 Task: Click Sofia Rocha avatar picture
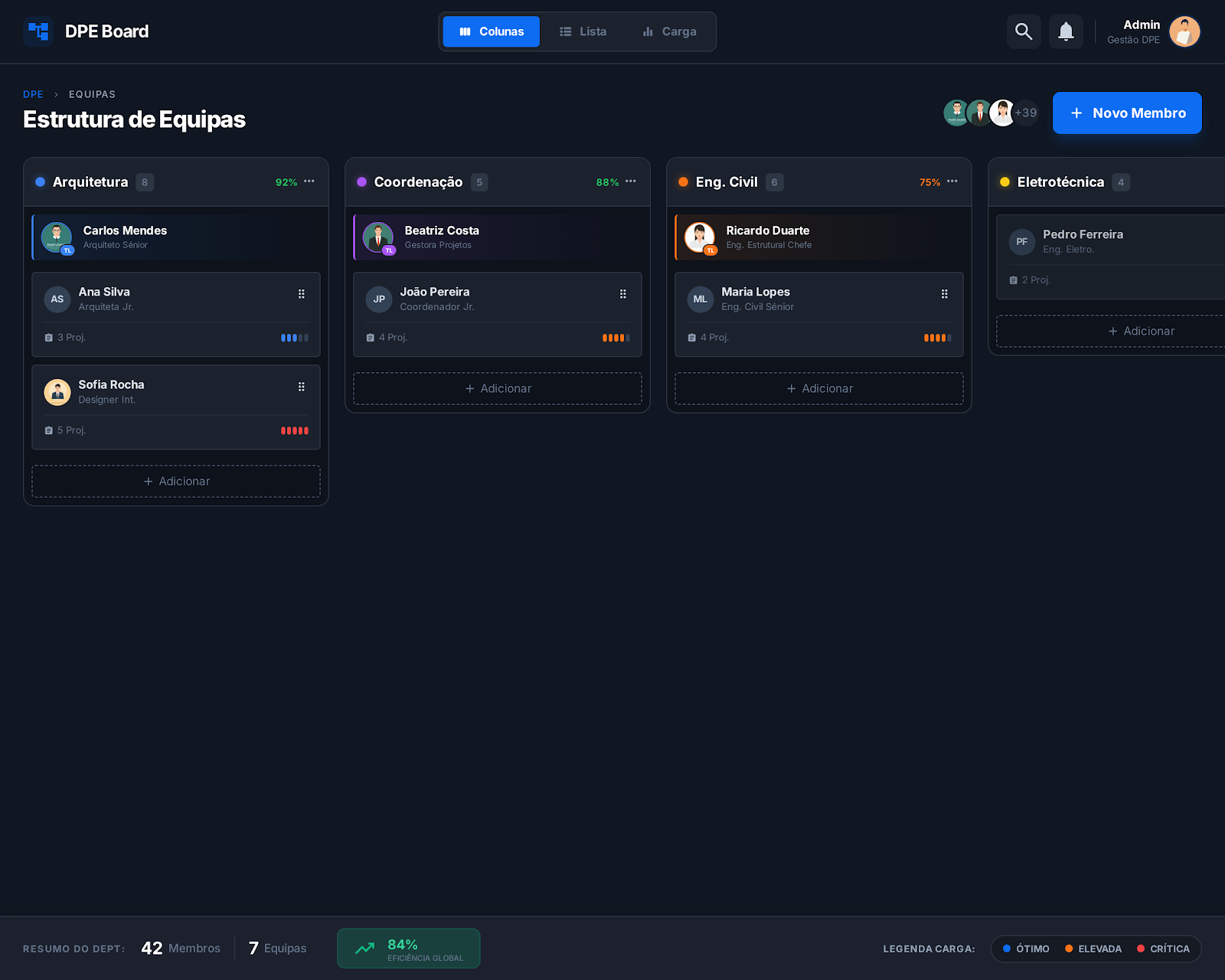(57, 392)
